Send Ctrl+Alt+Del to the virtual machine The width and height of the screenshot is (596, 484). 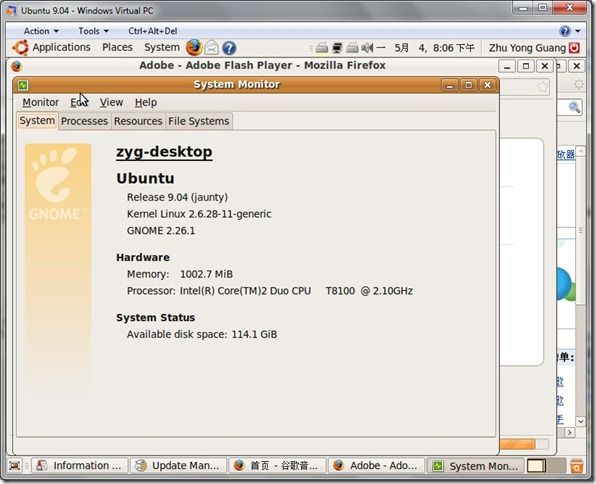click(x=153, y=31)
